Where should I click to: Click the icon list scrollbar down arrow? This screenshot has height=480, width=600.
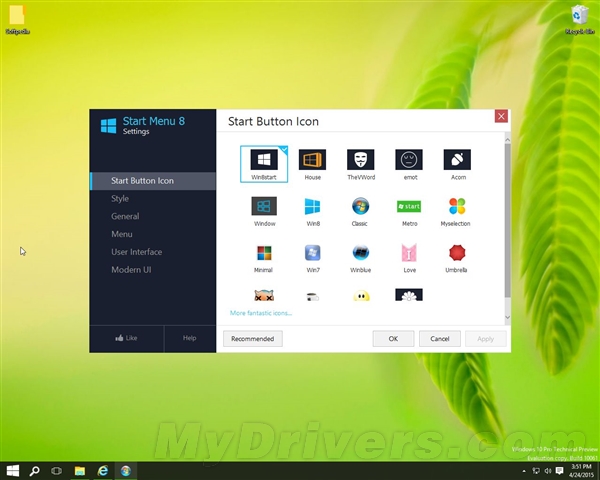coord(507,317)
